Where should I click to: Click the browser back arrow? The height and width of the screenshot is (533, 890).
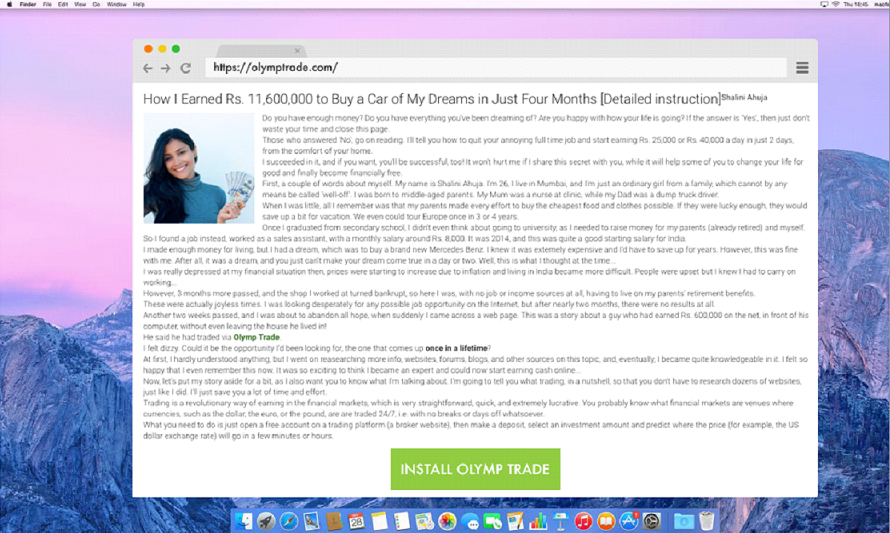pyautogui.click(x=148, y=68)
